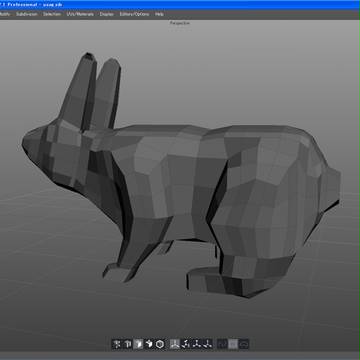Click the highlighted face selection mode icon
Viewport: 360px width, 360px height.
pyautogui.click(x=138, y=344)
